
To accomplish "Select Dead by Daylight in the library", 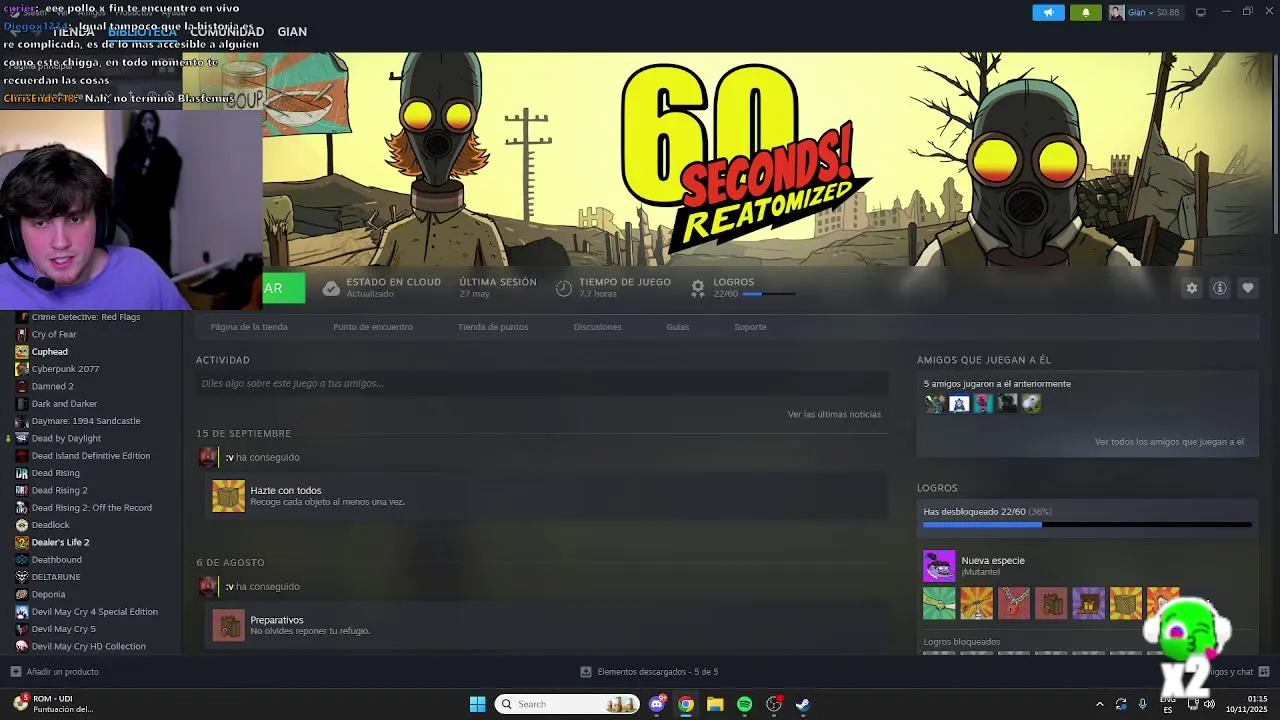I will 66,438.
